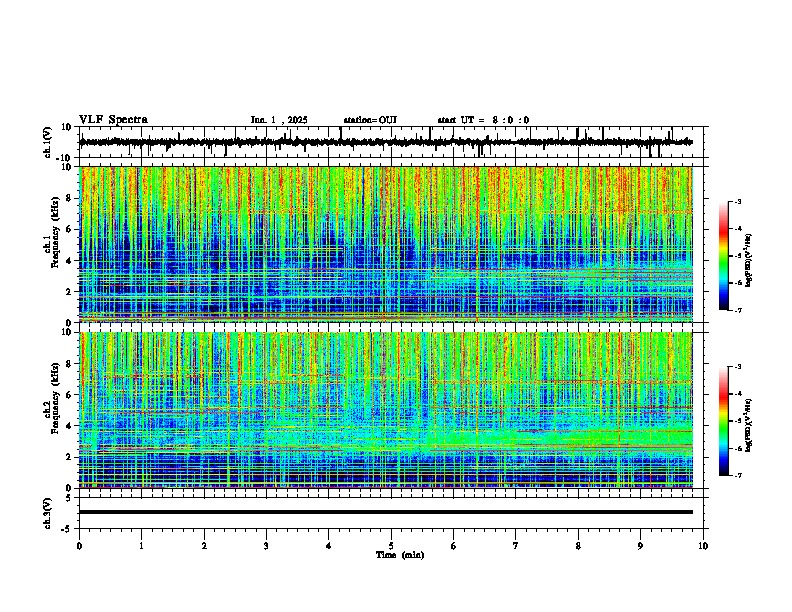Select the date text 'Jan. 1 , 2025'

tap(279, 120)
